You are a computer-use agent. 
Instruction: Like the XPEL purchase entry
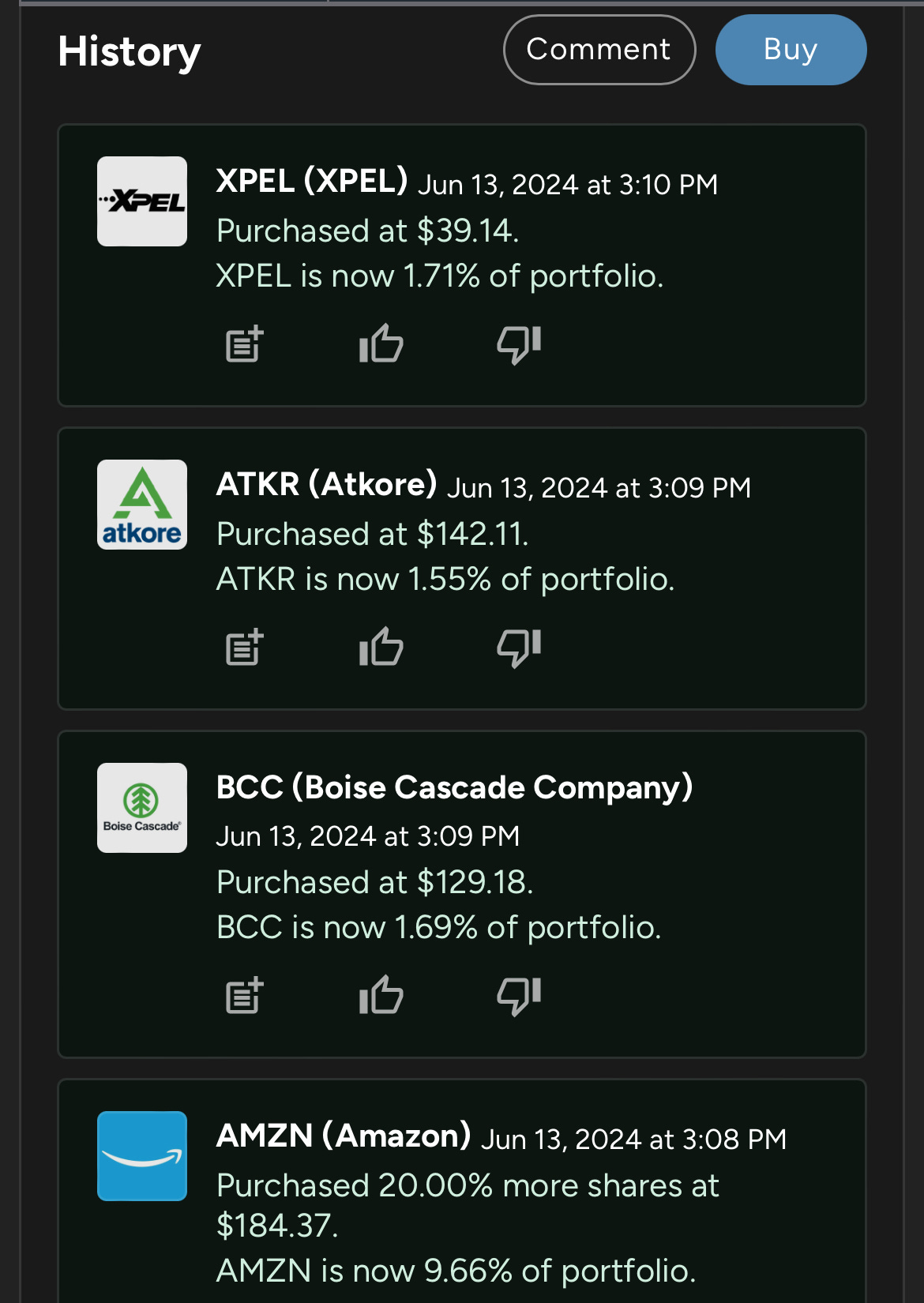click(x=381, y=344)
